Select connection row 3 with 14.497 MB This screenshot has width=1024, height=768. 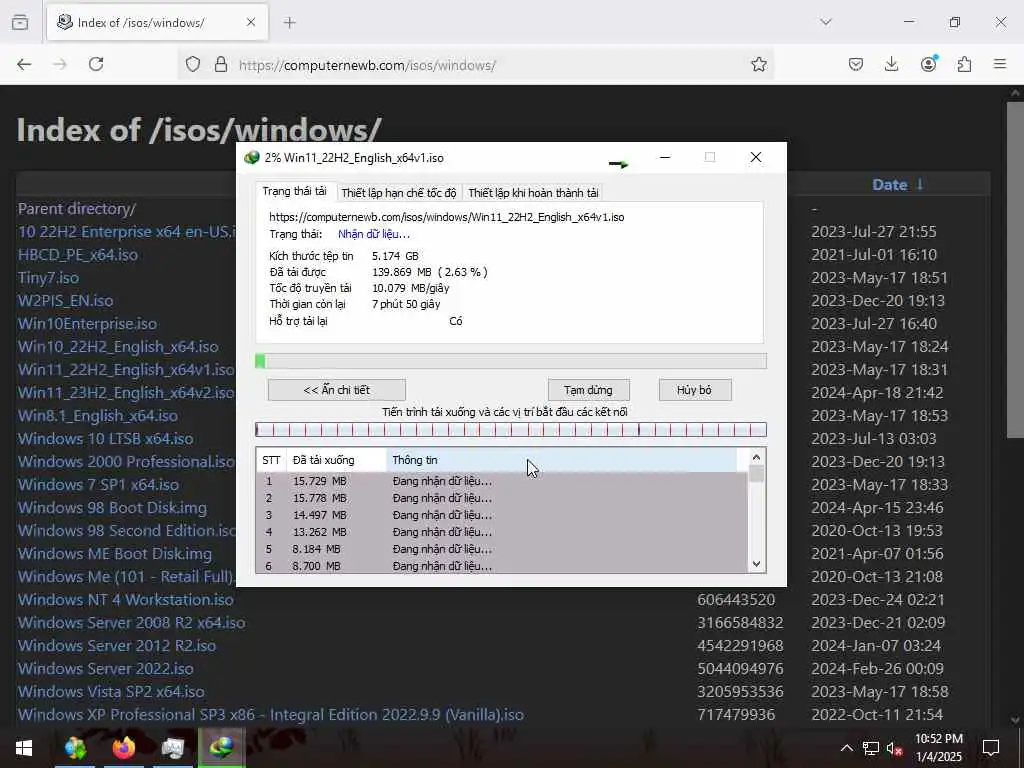click(x=502, y=515)
